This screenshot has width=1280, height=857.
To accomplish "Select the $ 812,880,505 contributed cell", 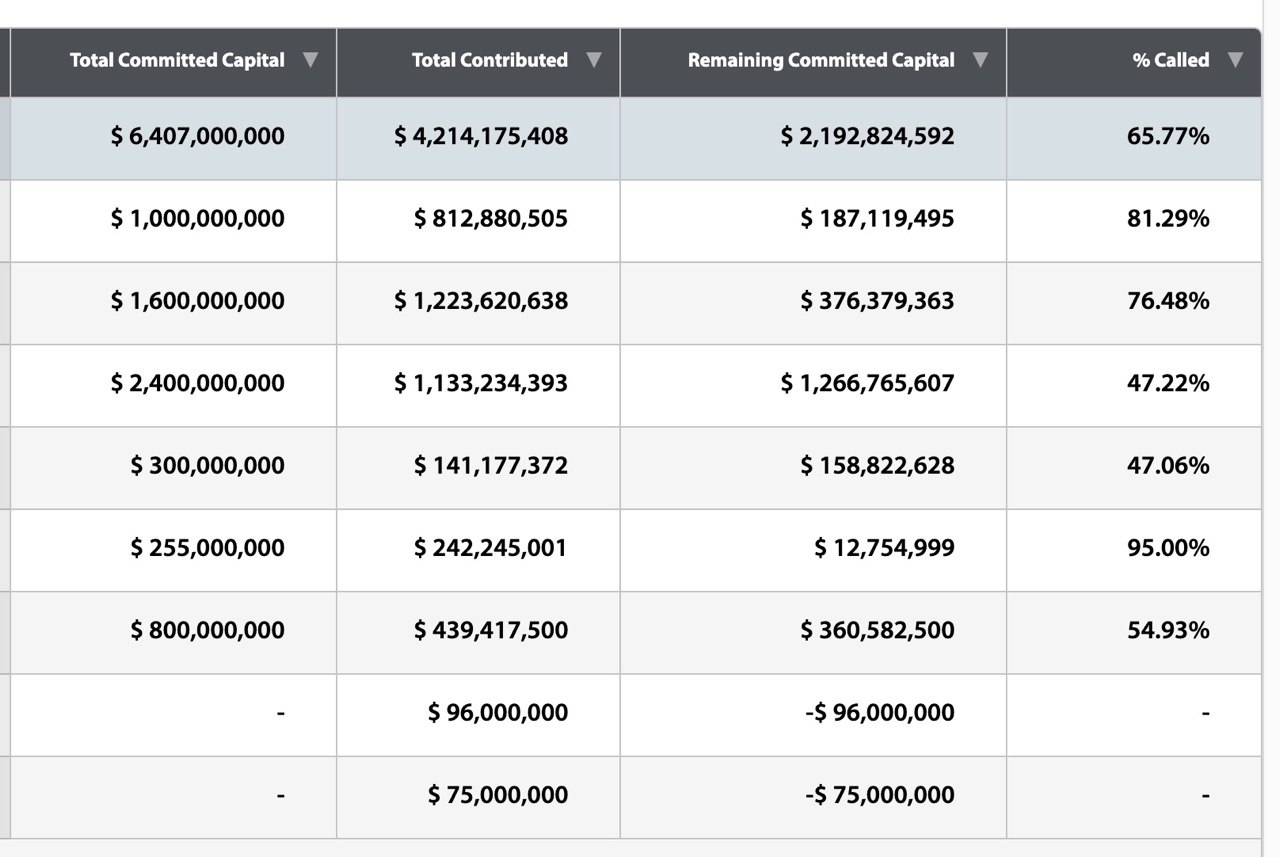I will [x=491, y=218].
